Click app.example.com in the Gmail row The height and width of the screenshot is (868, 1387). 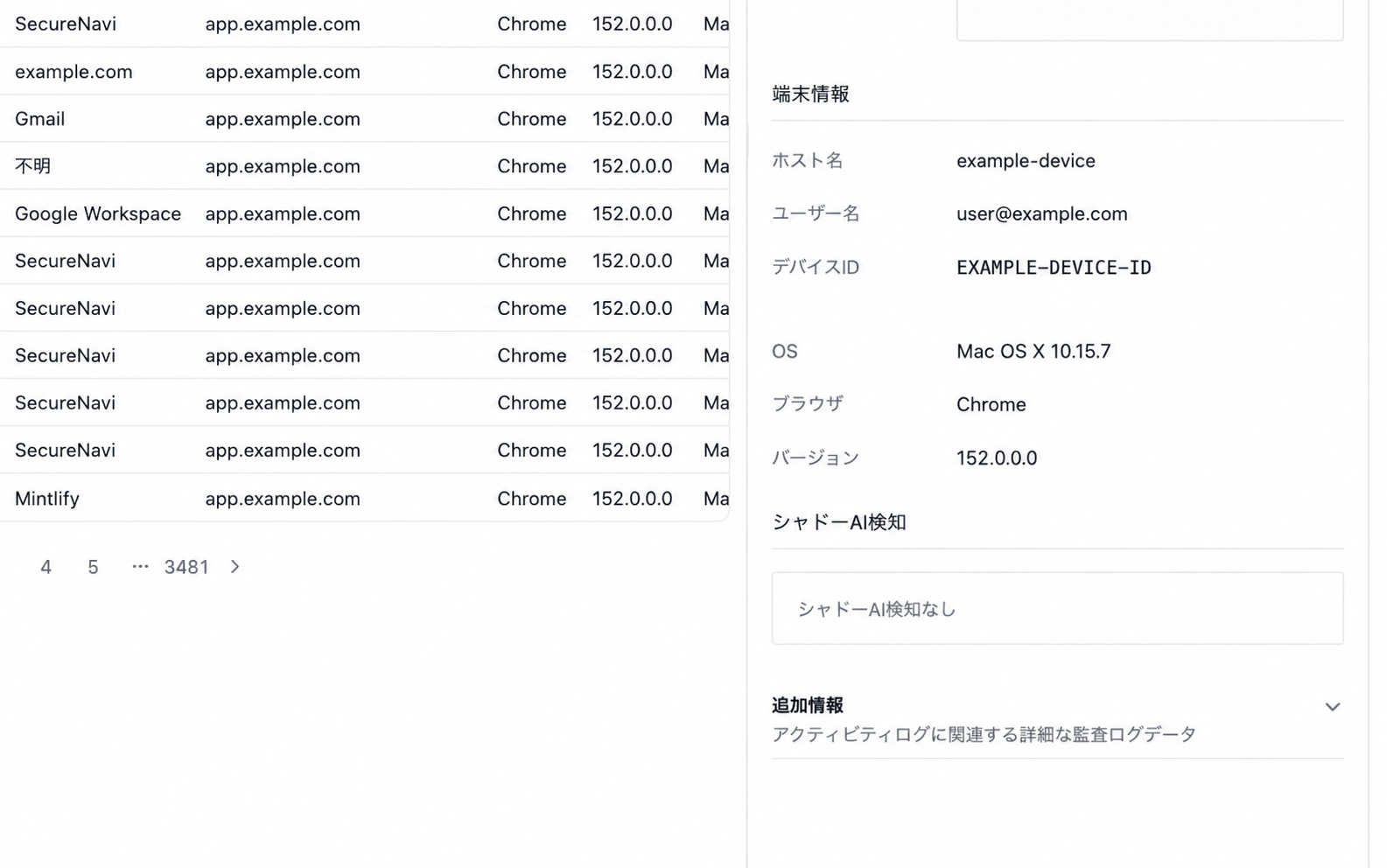[x=283, y=118]
